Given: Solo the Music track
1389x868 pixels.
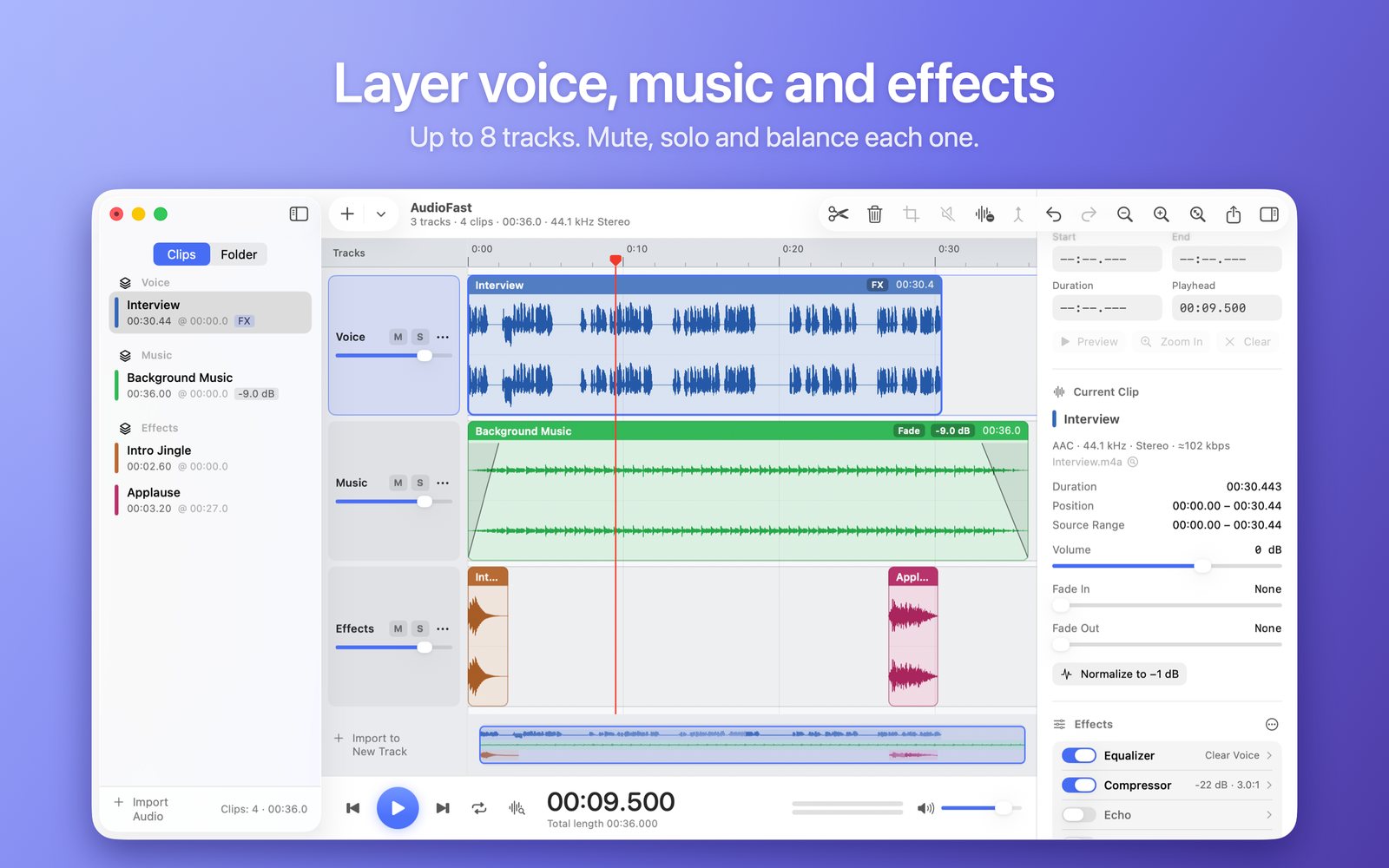Looking at the screenshot, I should click(x=420, y=483).
